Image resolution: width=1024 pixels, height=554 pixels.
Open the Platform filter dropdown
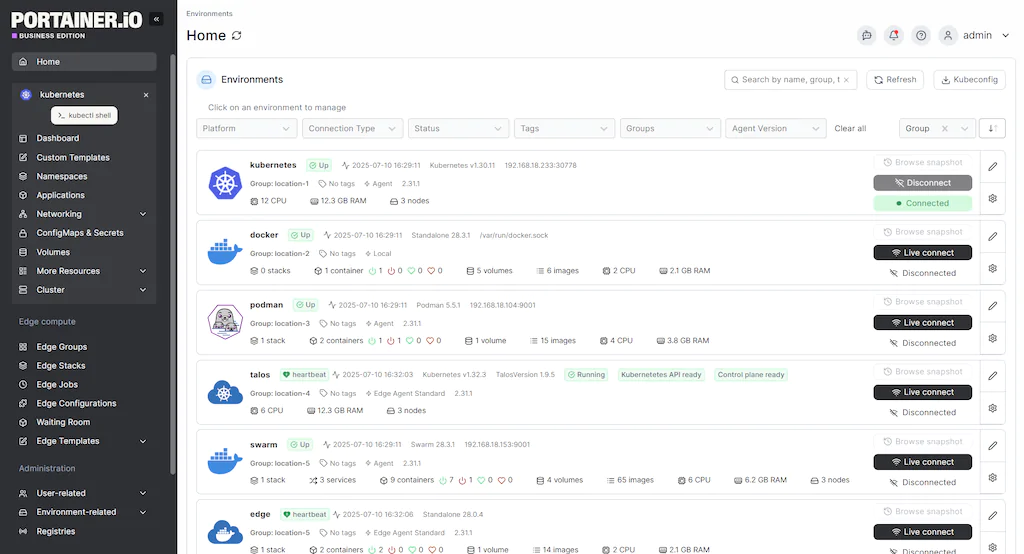[x=246, y=128]
